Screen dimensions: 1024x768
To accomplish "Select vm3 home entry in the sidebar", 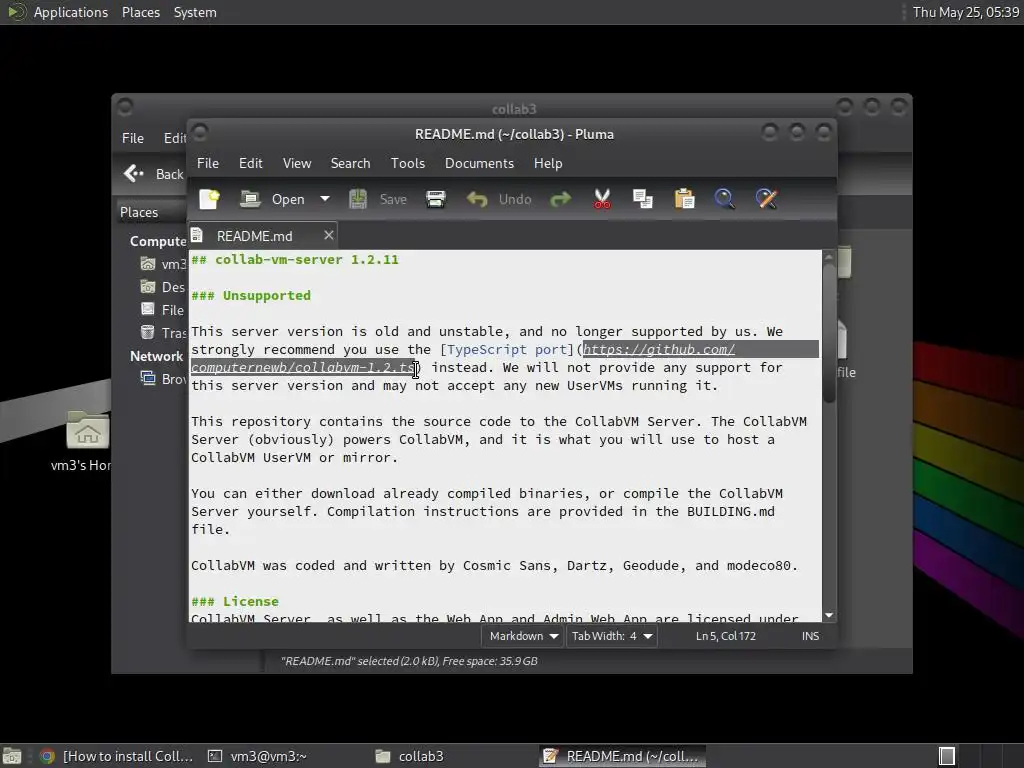I will [x=163, y=264].
